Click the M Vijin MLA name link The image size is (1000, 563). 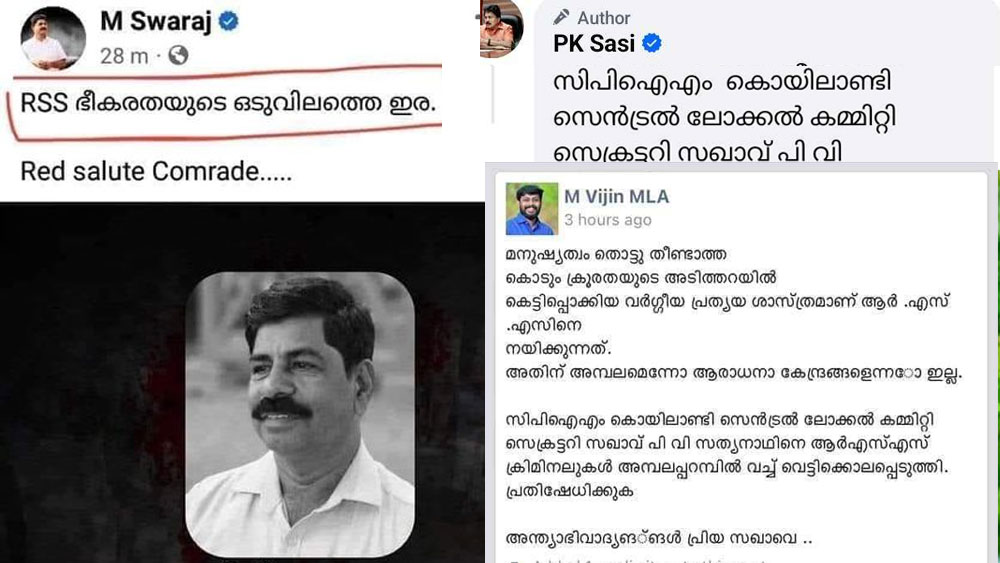point(617,196)
